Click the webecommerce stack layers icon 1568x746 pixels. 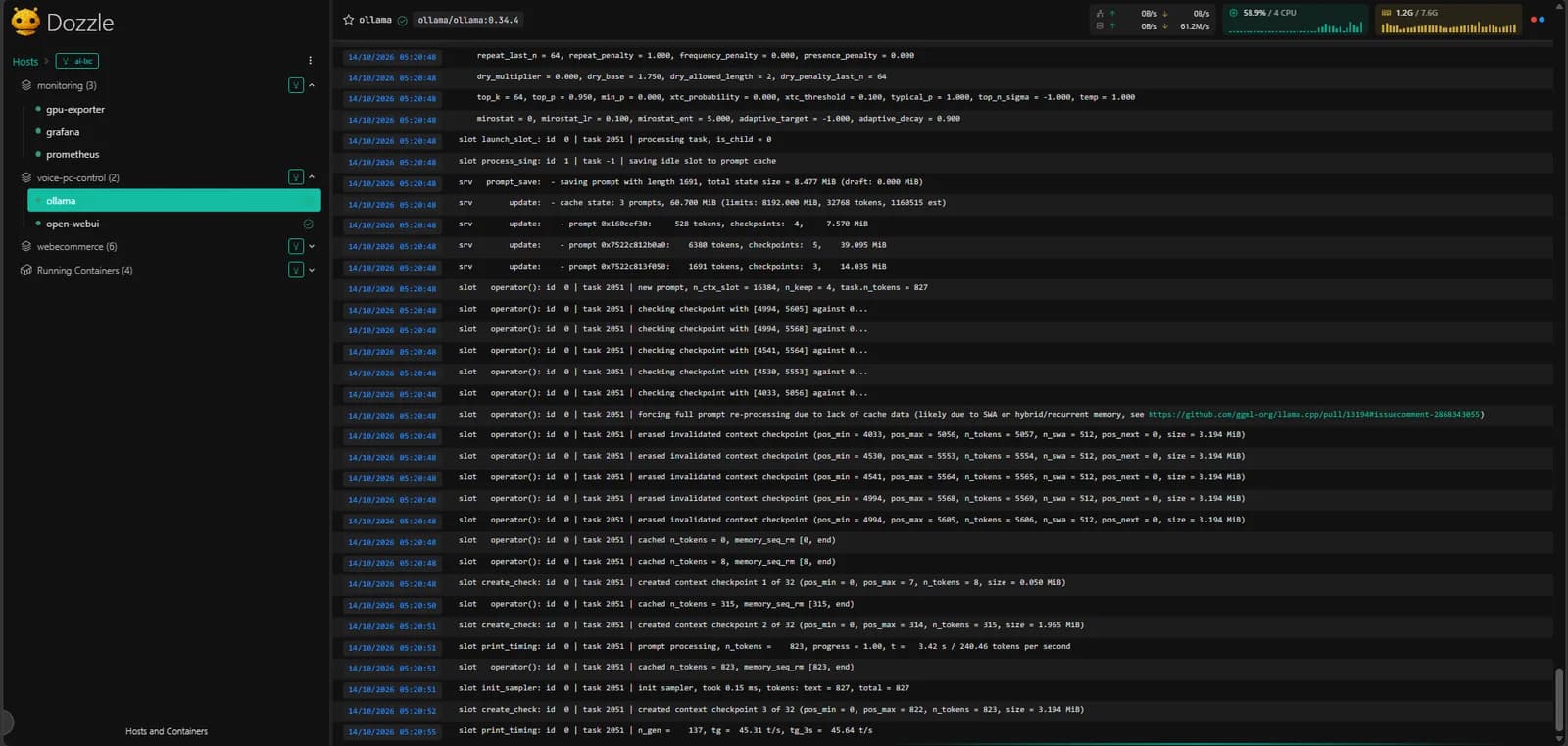pyautogui.click(x=26, y=246)
